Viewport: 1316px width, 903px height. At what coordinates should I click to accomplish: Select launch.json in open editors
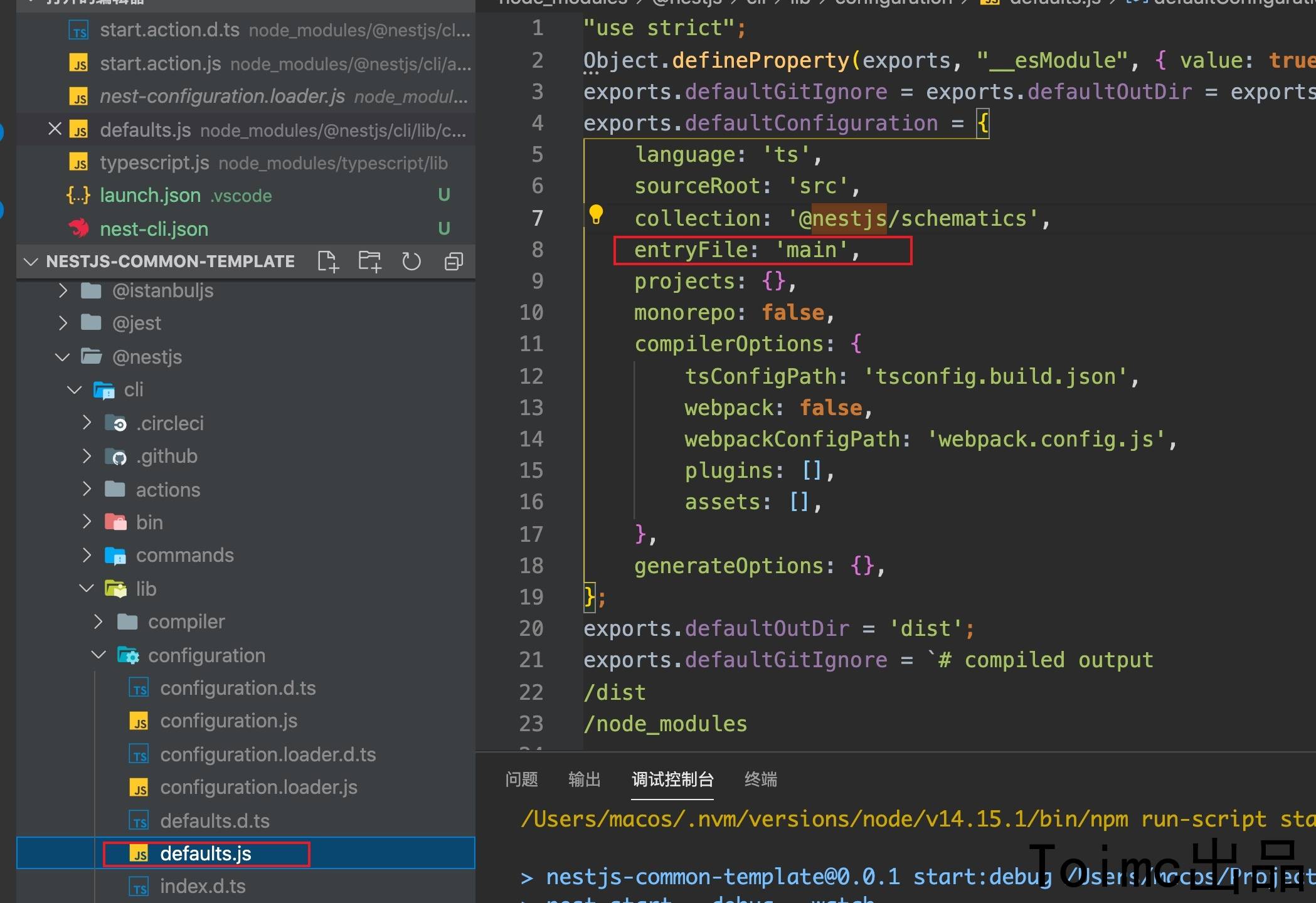tap(246, 196)
